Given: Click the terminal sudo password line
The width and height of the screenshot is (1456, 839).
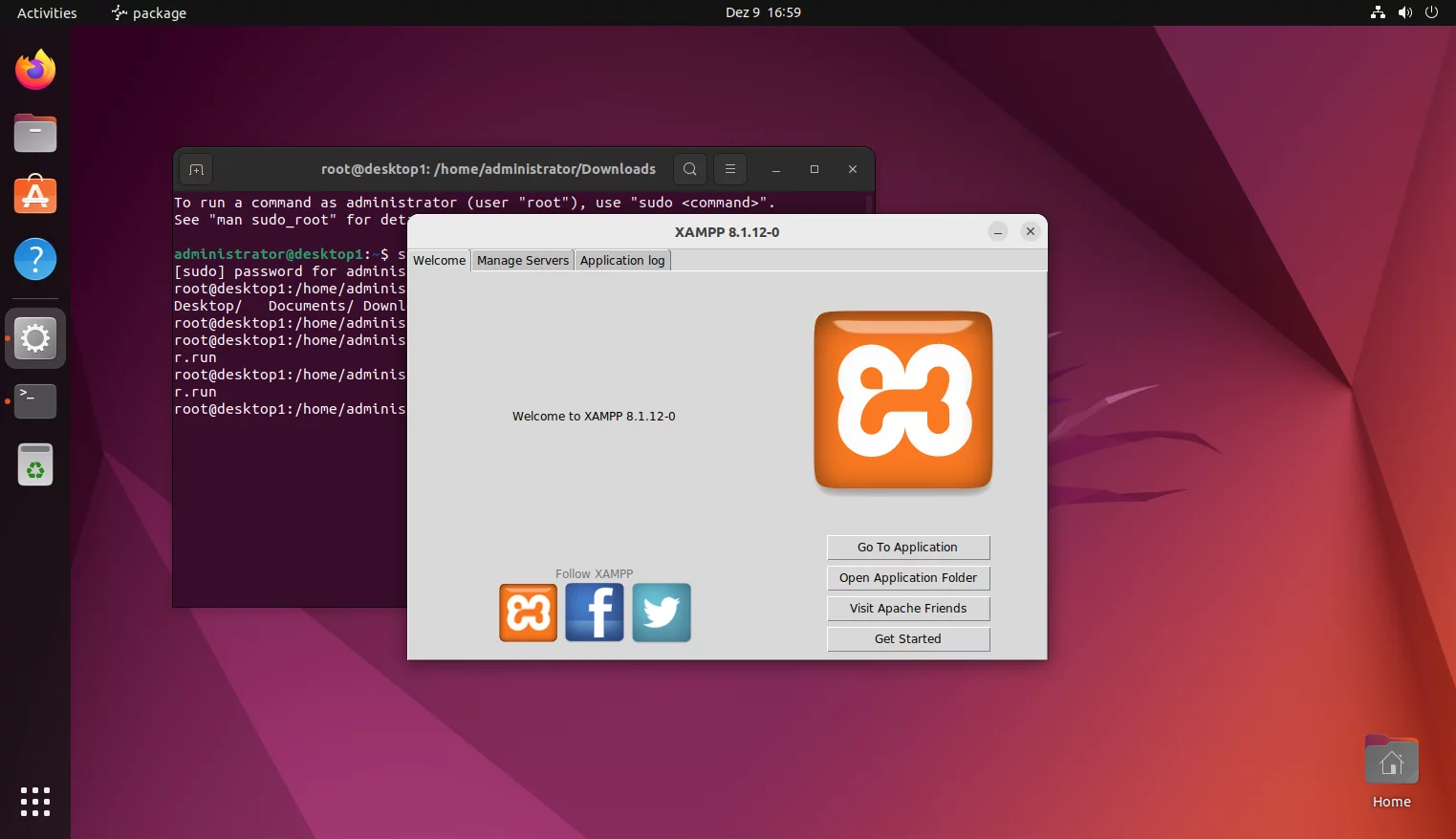Looking at the screenshot, I should [290, 271].
